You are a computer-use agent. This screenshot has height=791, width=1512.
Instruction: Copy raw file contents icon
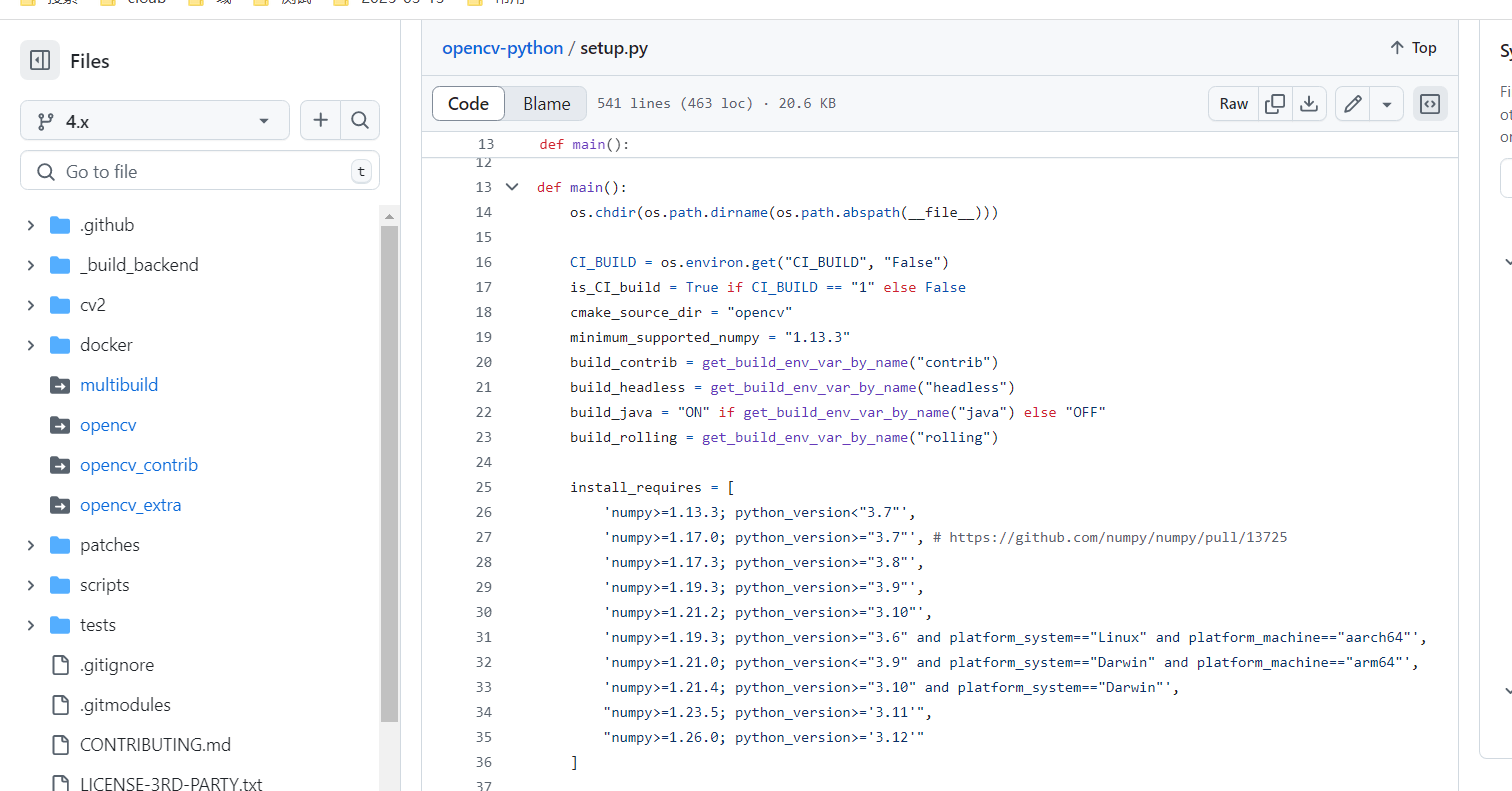point(1275,104)
